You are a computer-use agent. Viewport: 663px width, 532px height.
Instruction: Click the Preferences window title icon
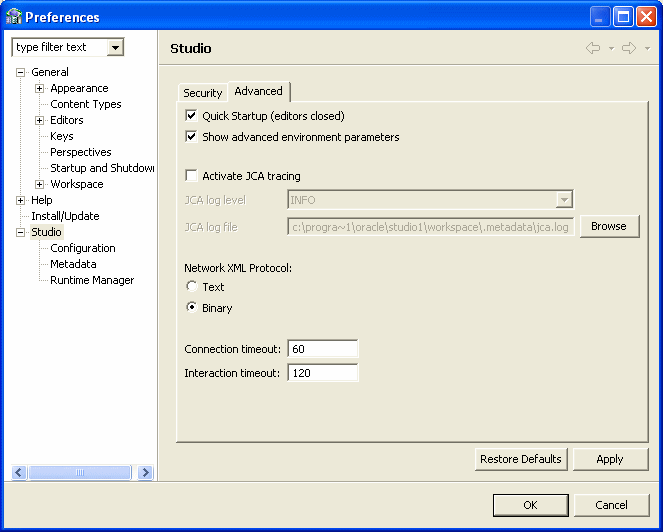[x=13, y=16]
